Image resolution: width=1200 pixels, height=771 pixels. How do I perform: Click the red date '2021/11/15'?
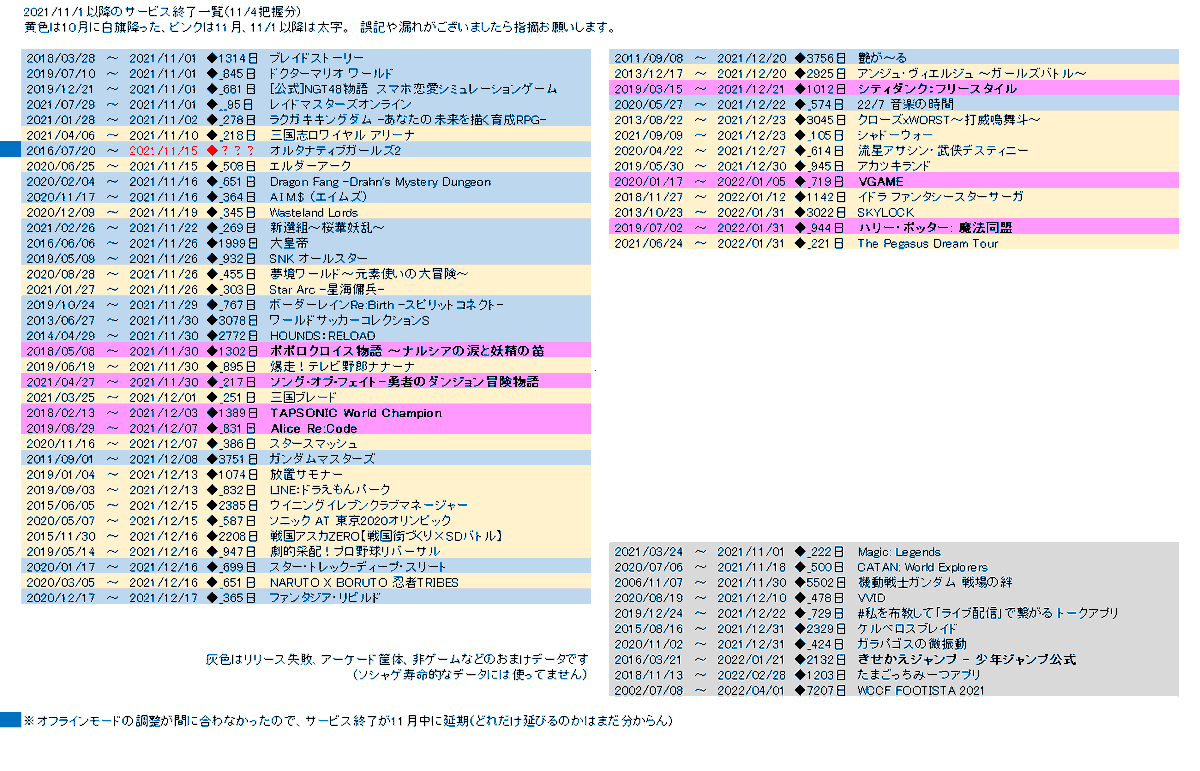[x=165, y=150]
